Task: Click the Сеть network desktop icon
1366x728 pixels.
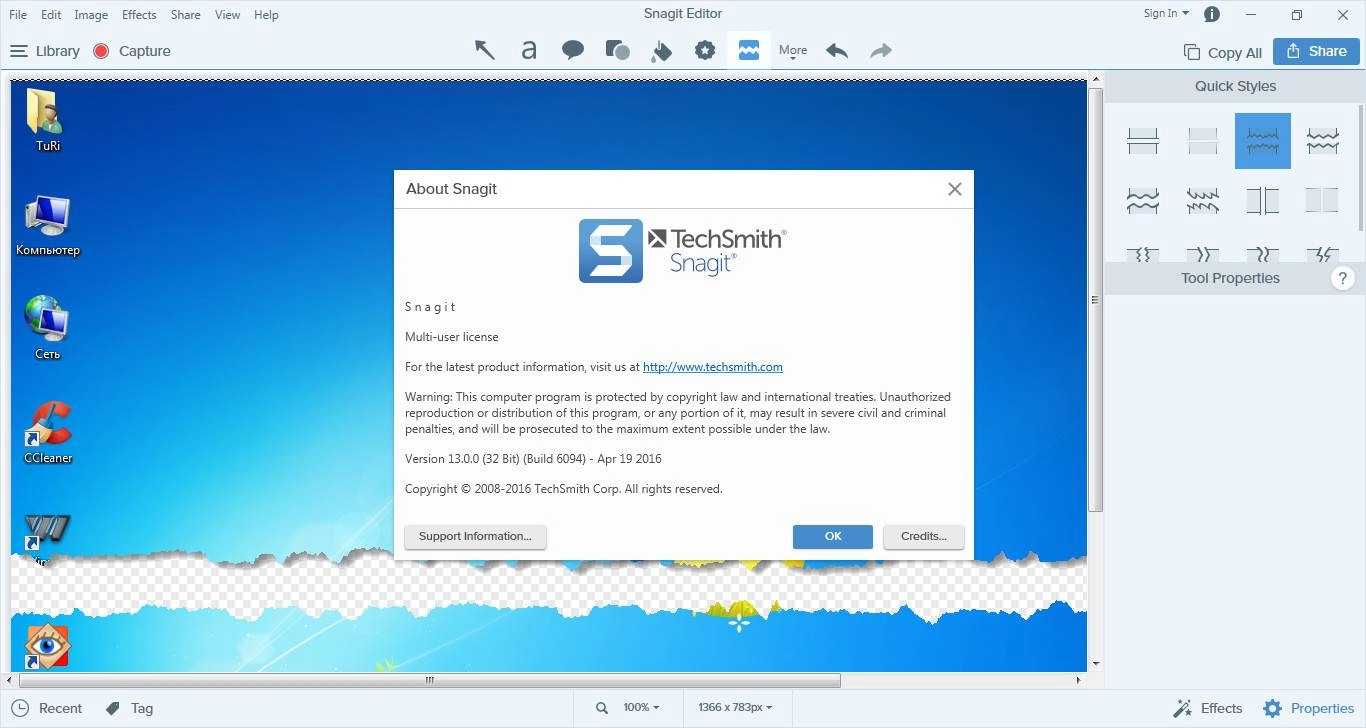Action: coord(48,328)
